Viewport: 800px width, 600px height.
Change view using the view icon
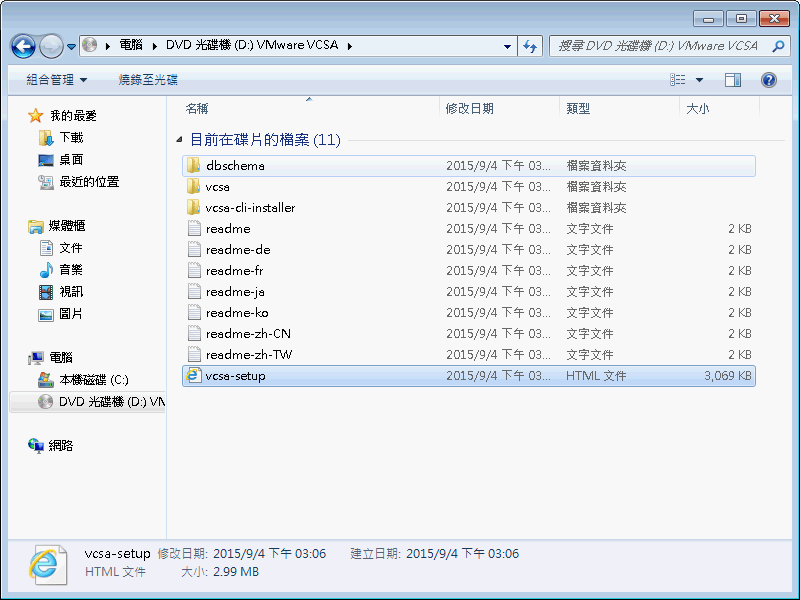pyautogui.click(x=678, y=80)
